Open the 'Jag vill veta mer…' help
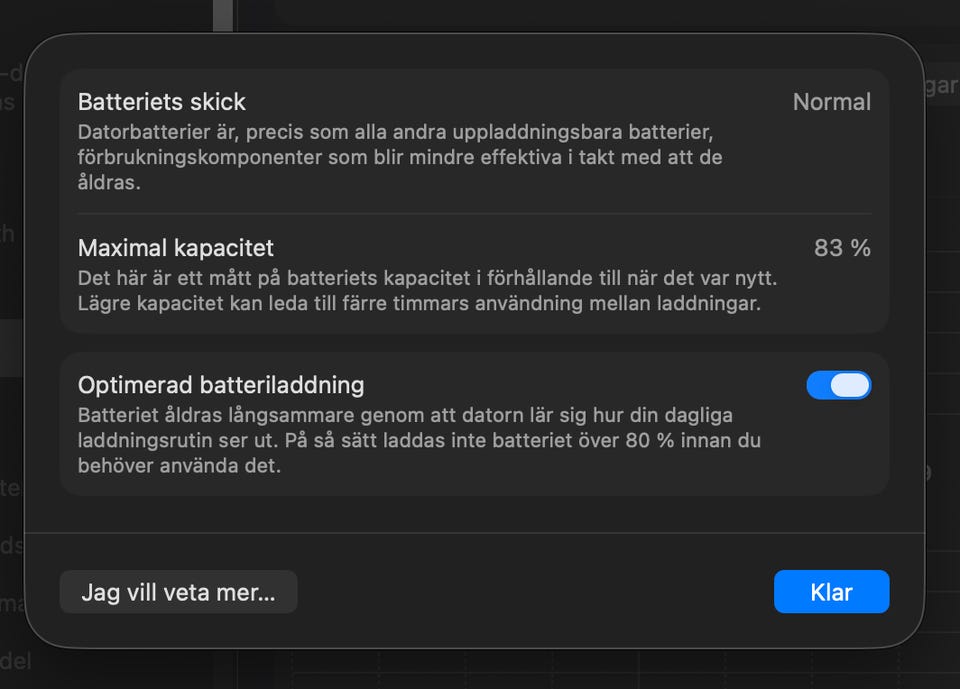The width and height of the screenshot is (960, 689). (178, 592)
